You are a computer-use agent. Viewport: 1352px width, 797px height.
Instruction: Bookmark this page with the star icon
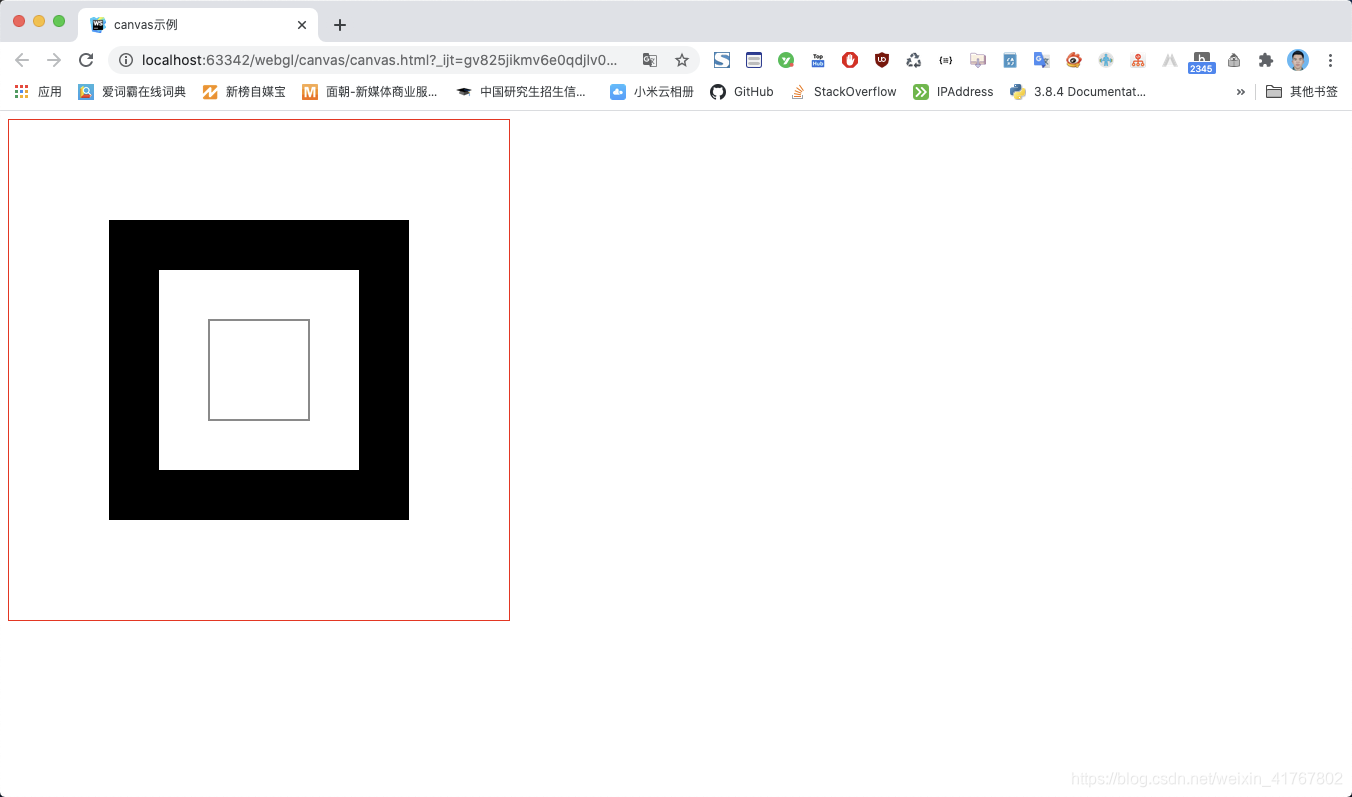tap(682, 60)
